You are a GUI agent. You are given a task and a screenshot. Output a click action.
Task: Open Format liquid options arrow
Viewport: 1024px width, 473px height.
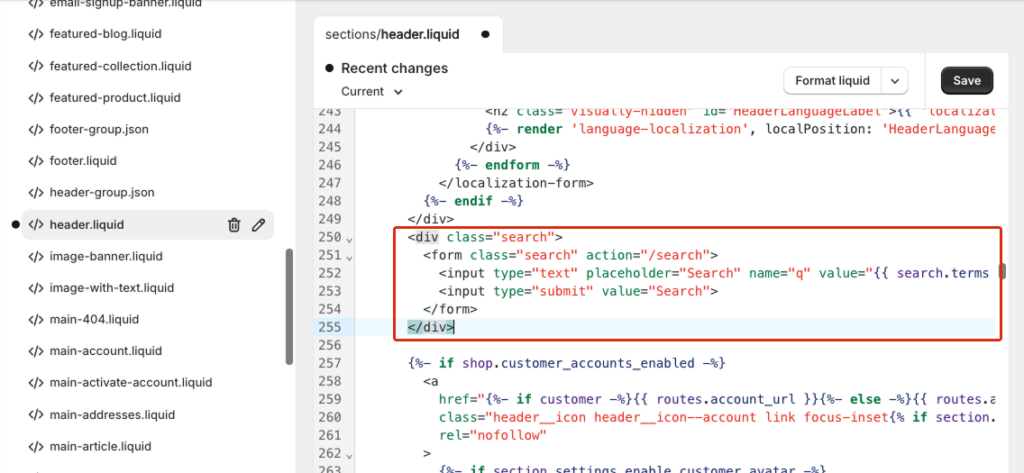click(895, 81)
